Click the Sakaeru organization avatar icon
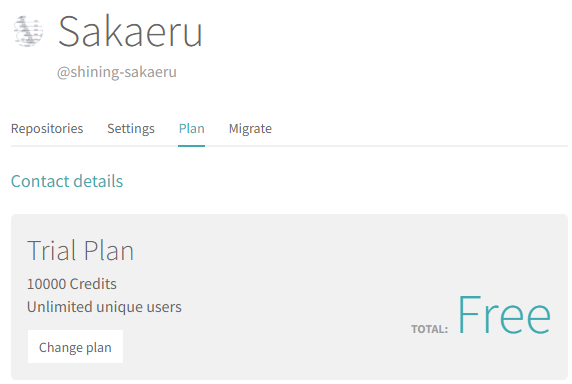 pos(28,31)
